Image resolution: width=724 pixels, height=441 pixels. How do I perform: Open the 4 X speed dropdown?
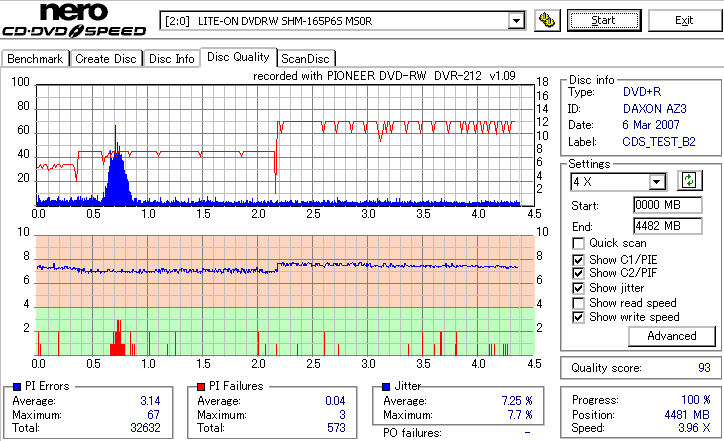[x=656, y=182]
